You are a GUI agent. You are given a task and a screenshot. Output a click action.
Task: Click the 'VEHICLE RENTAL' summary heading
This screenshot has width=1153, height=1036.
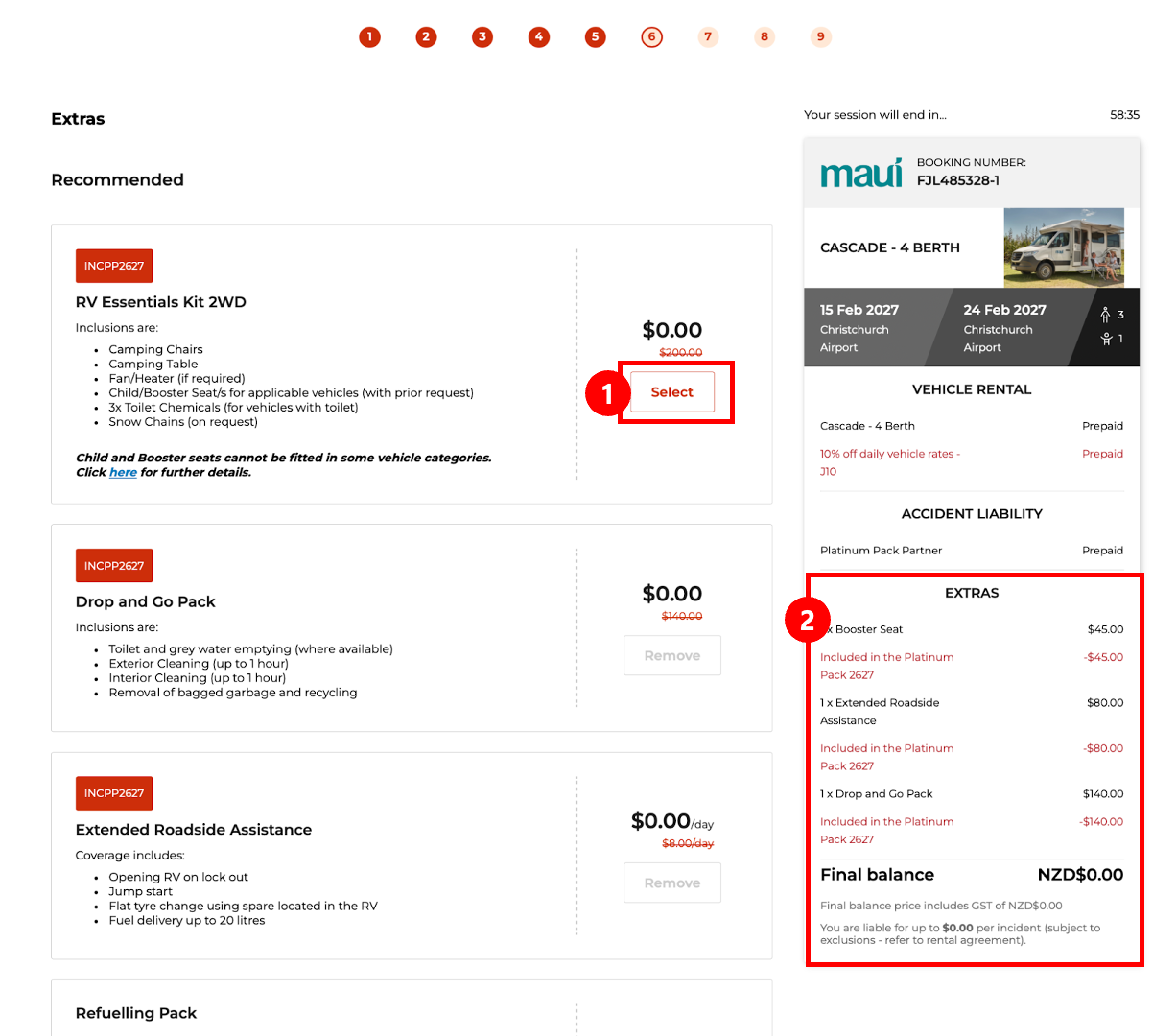click(x=972, y=389)
